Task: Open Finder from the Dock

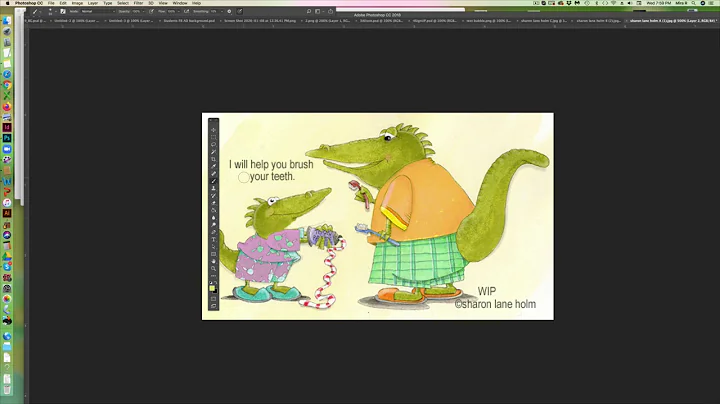Action: click(7, 21)
